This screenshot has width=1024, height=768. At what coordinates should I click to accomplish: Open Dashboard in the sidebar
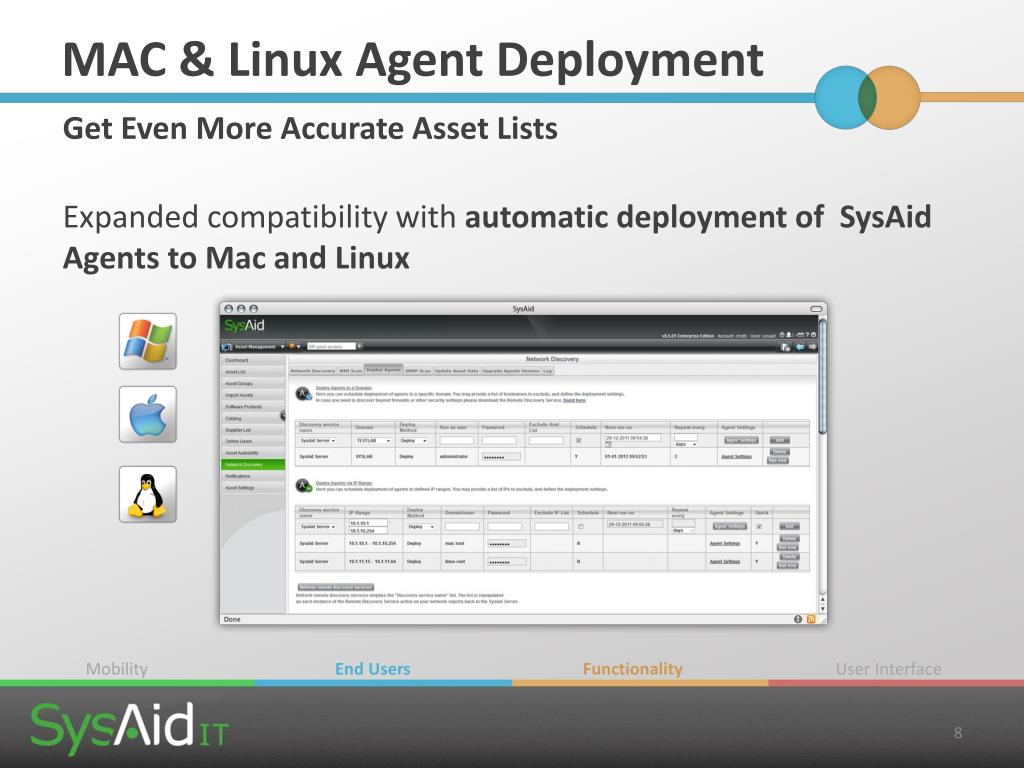click(x=253, y=360)
